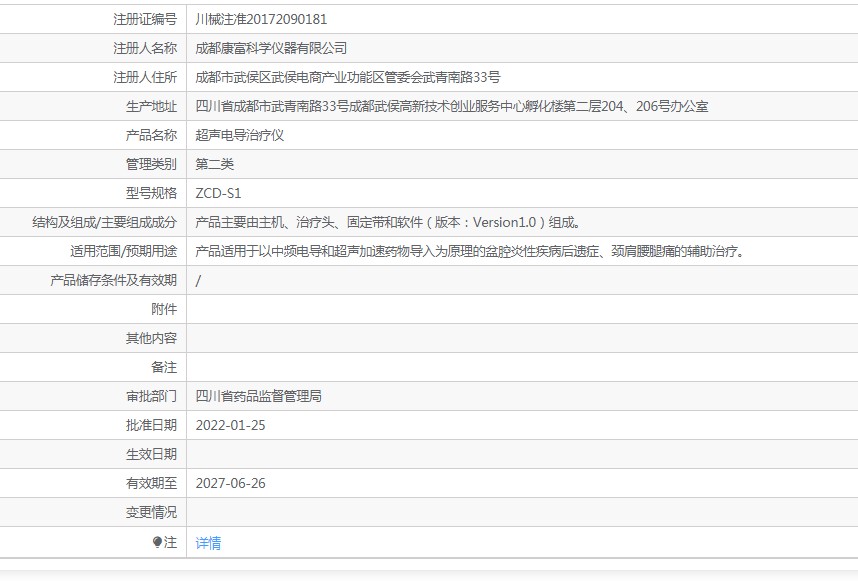The image size is (858, 581).
Task: Click the 生产地址 label
Action: (152, 106)
